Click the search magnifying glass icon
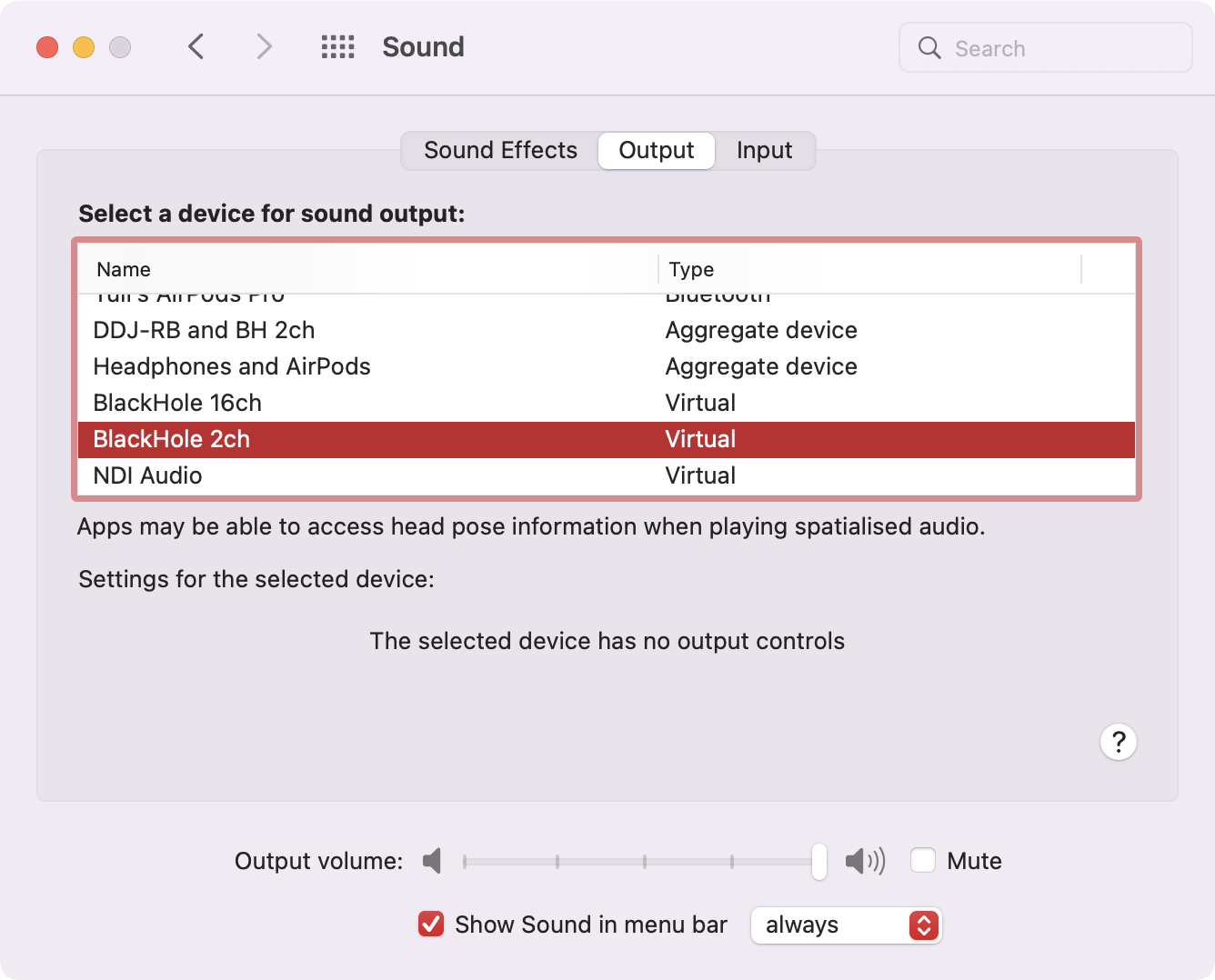The image size is (1215, 980). click(x=929, y=48)
